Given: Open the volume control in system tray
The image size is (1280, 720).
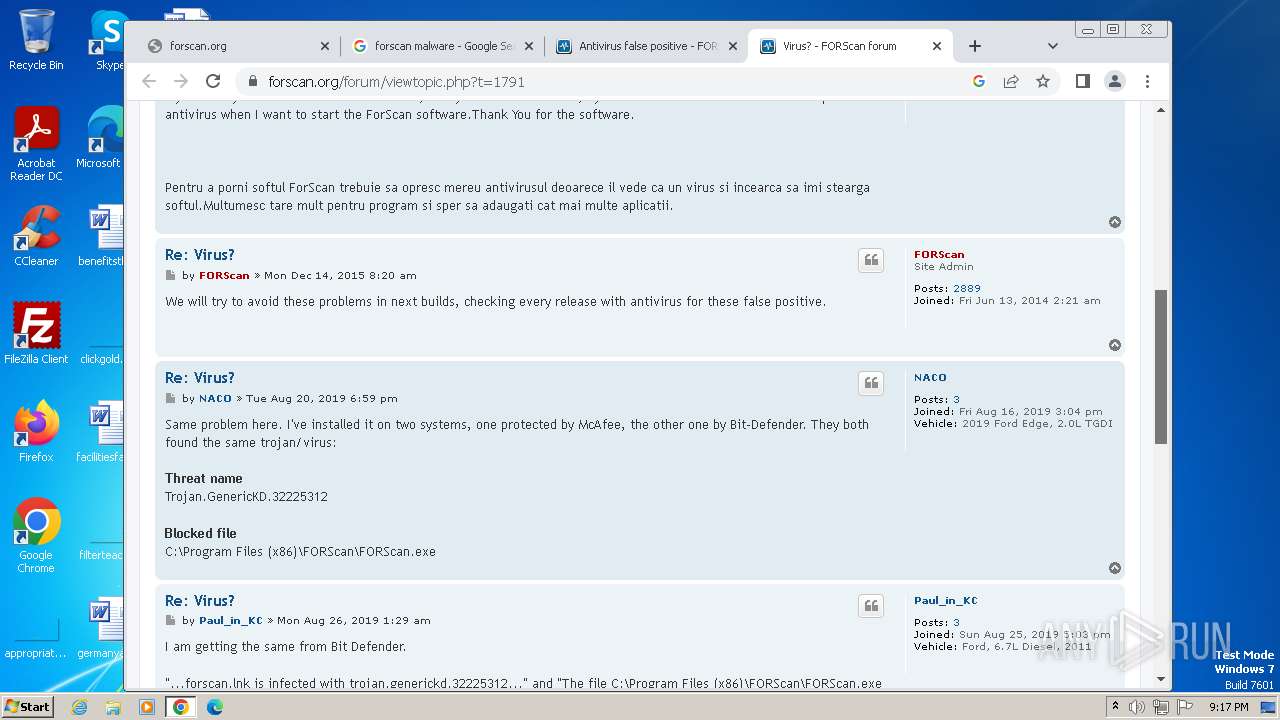Looking at the screenshot, I should pos(1137,707).
